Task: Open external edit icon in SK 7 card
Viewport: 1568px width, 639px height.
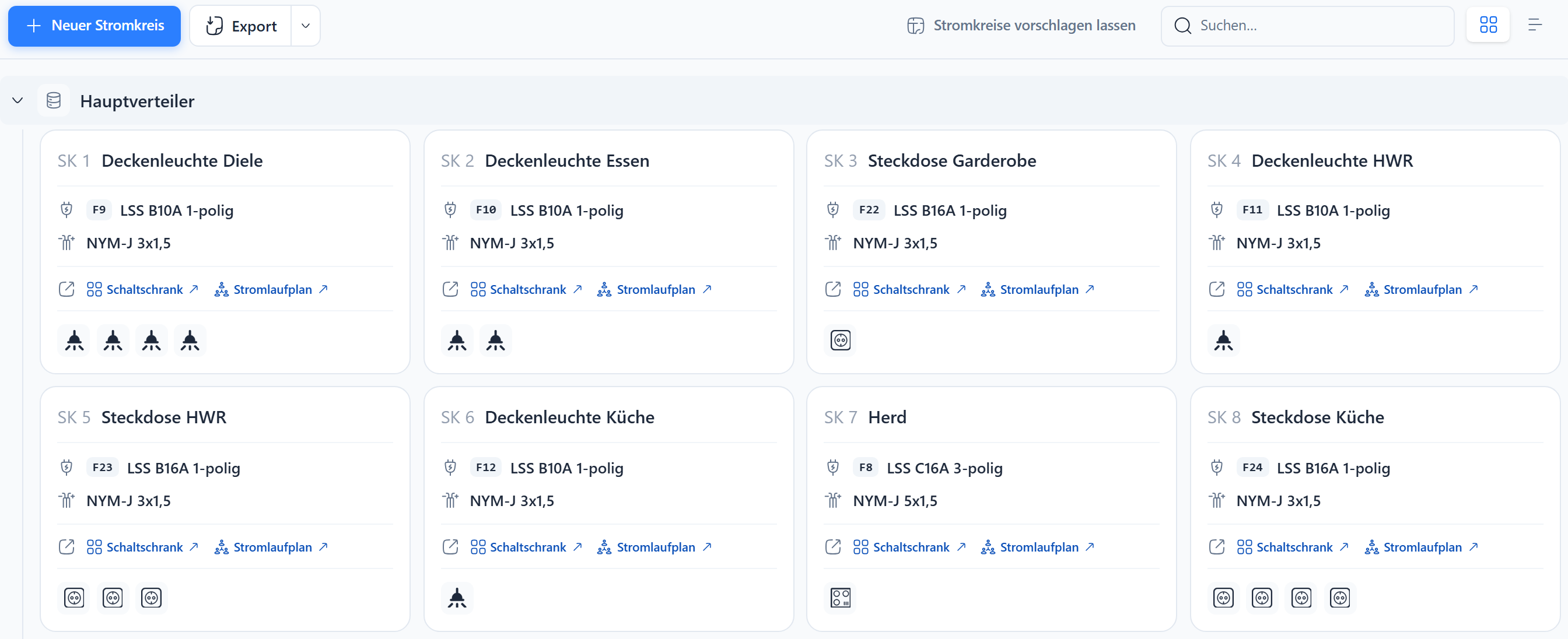Action: tap(832, 547)
